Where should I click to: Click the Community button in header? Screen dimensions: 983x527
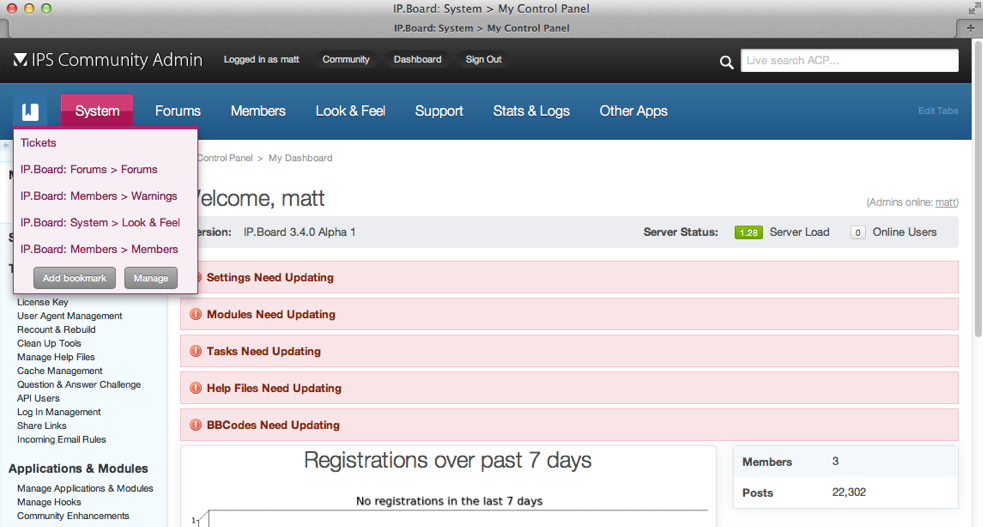(346, 60)
